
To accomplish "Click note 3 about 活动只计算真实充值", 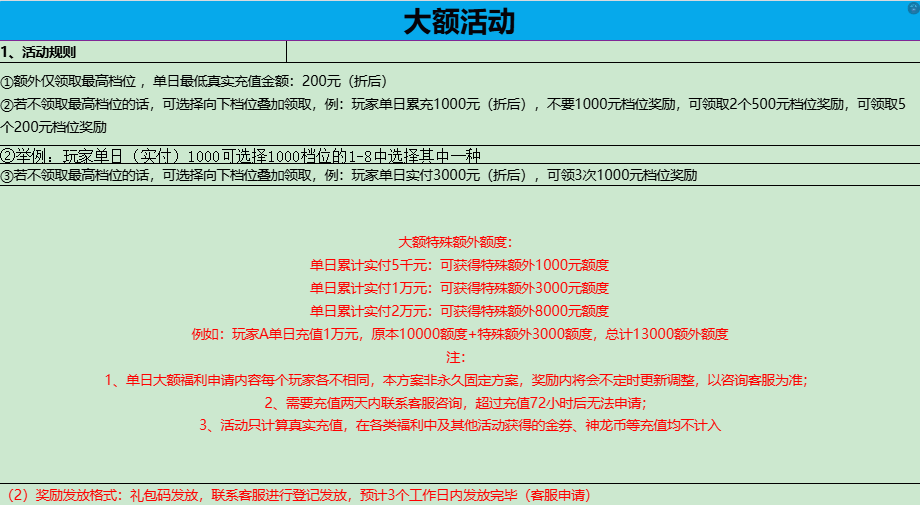I will click(x=460, y=426).
